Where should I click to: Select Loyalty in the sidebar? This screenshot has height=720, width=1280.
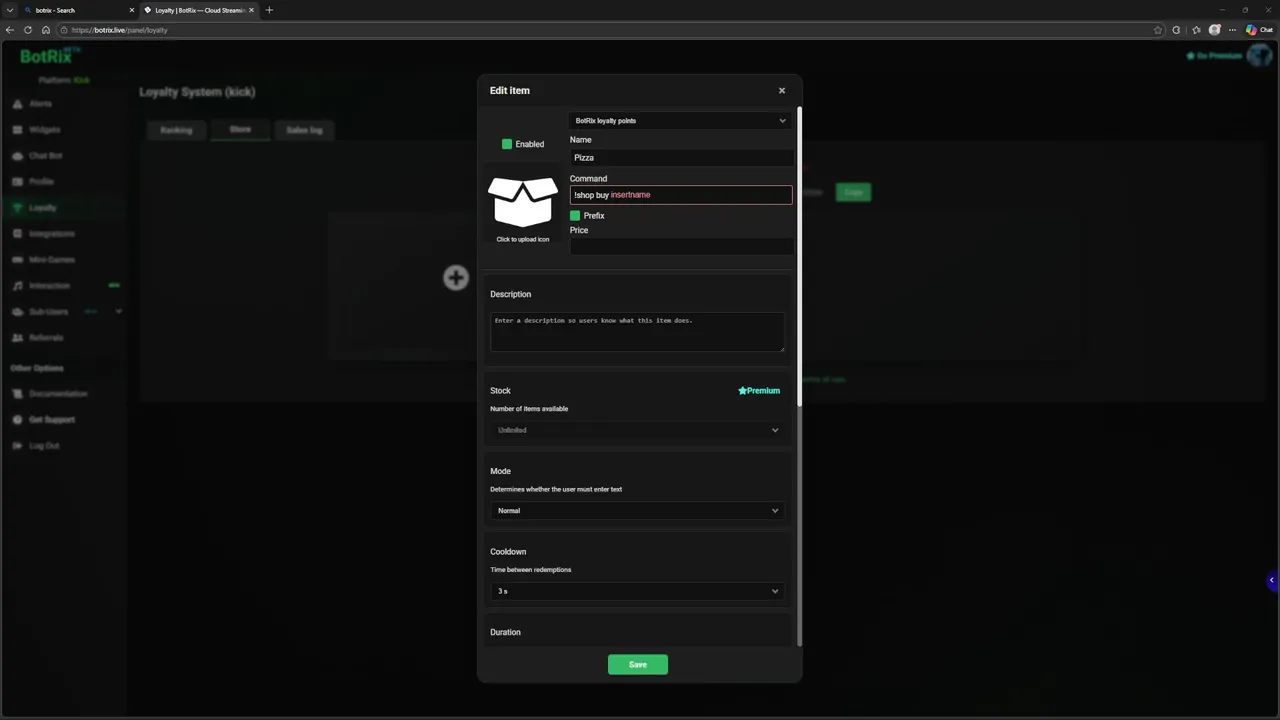pyautogui.click(x=42, y=208)
